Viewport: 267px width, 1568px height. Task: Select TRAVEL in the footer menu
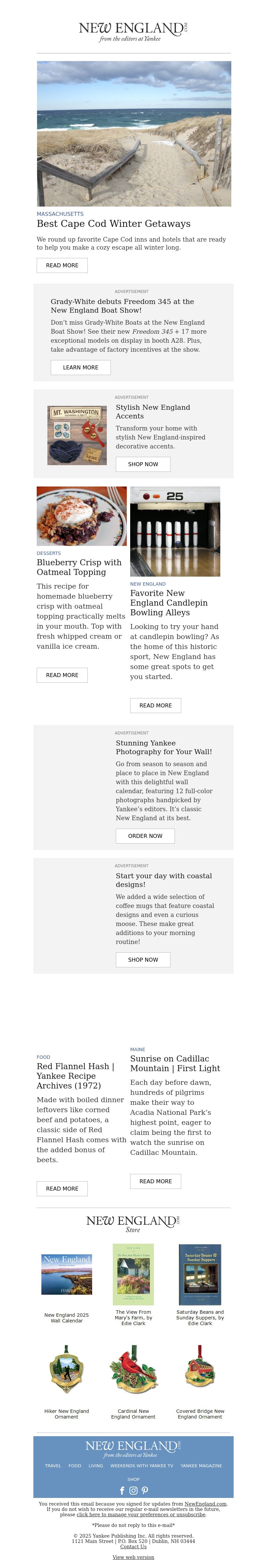pyautogui.click(x=53, y=1466)
